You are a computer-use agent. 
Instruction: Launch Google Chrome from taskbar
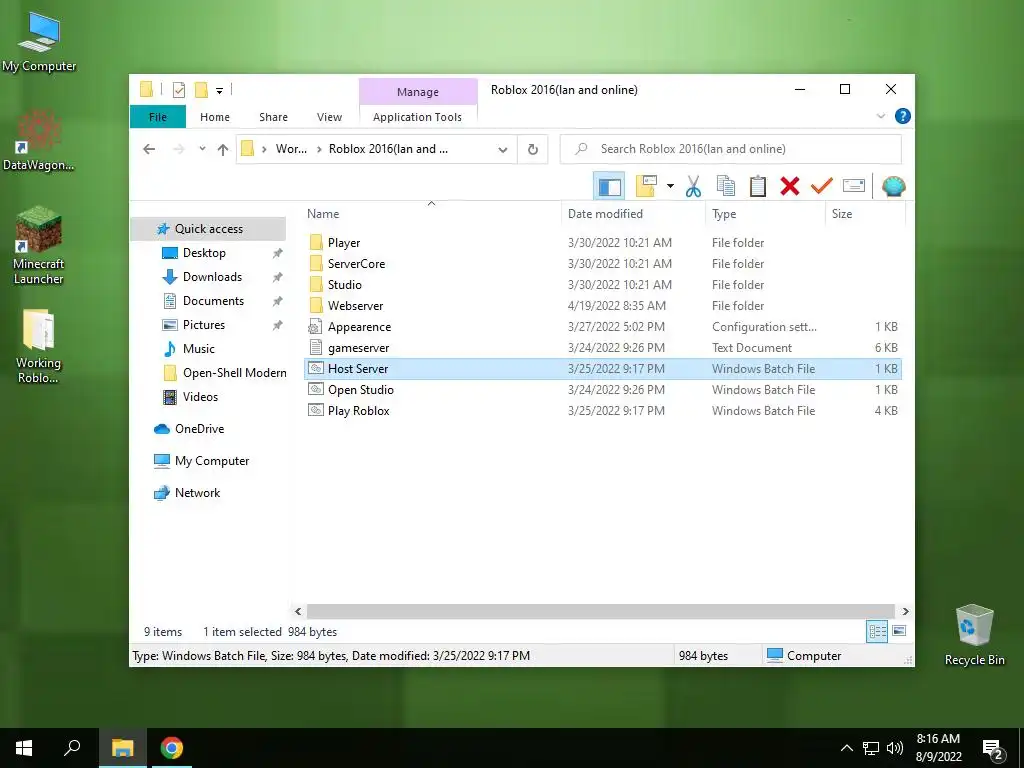pos(171,748)
